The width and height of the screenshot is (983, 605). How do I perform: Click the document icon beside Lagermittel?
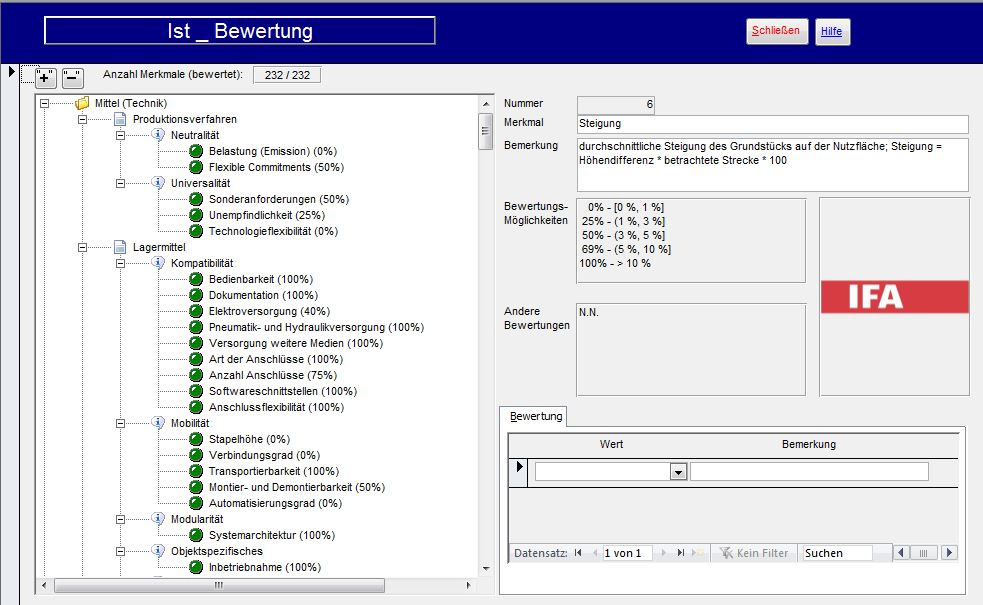coord(120,247)
